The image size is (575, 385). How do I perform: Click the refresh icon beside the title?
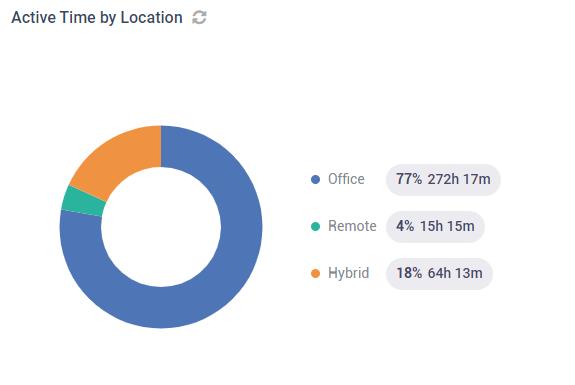point(199,17)
